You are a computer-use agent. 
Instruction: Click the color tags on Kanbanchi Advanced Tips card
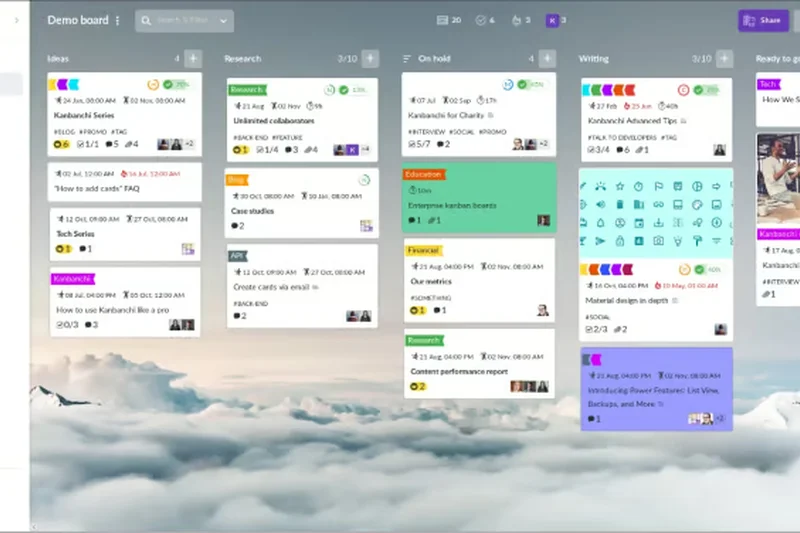[608, 90]
